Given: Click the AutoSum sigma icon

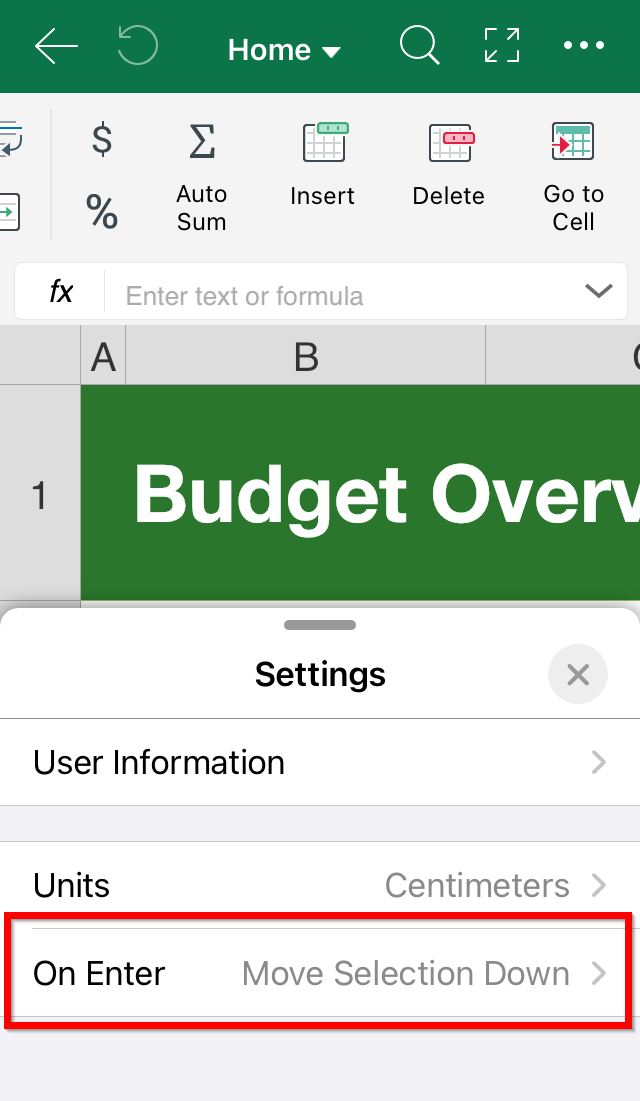Looking at the screenshot, I should [202, 140].
